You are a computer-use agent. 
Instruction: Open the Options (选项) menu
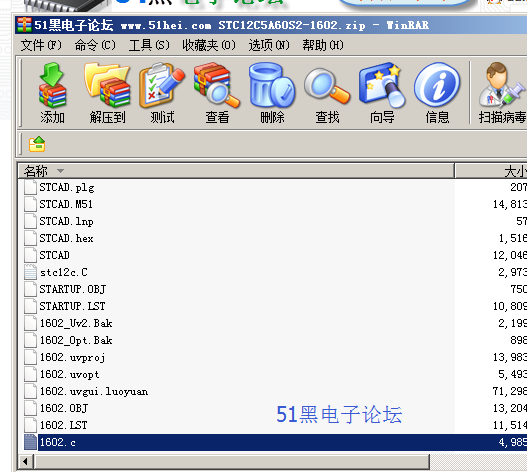(x=269, y=45)
